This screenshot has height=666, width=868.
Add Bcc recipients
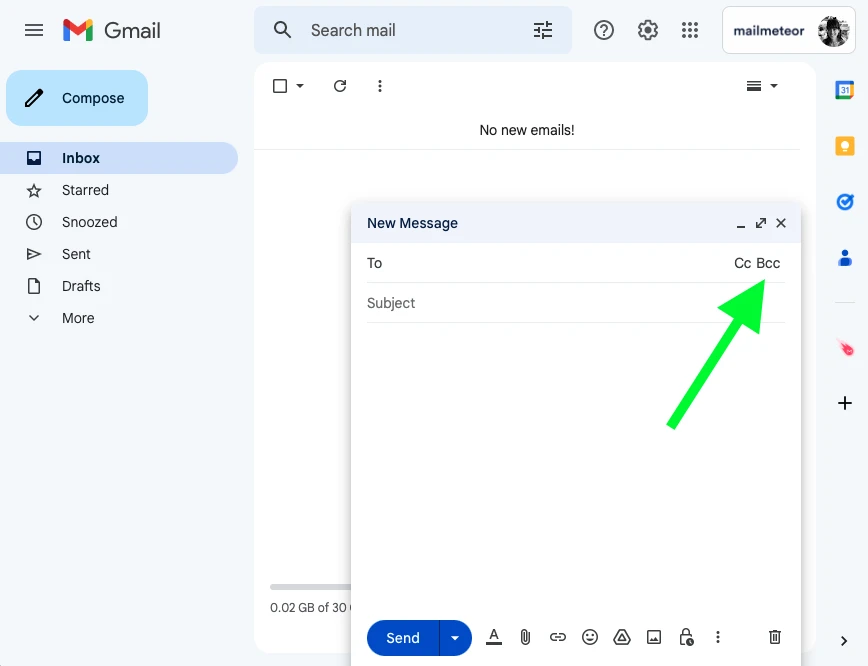tap(768, 263)
